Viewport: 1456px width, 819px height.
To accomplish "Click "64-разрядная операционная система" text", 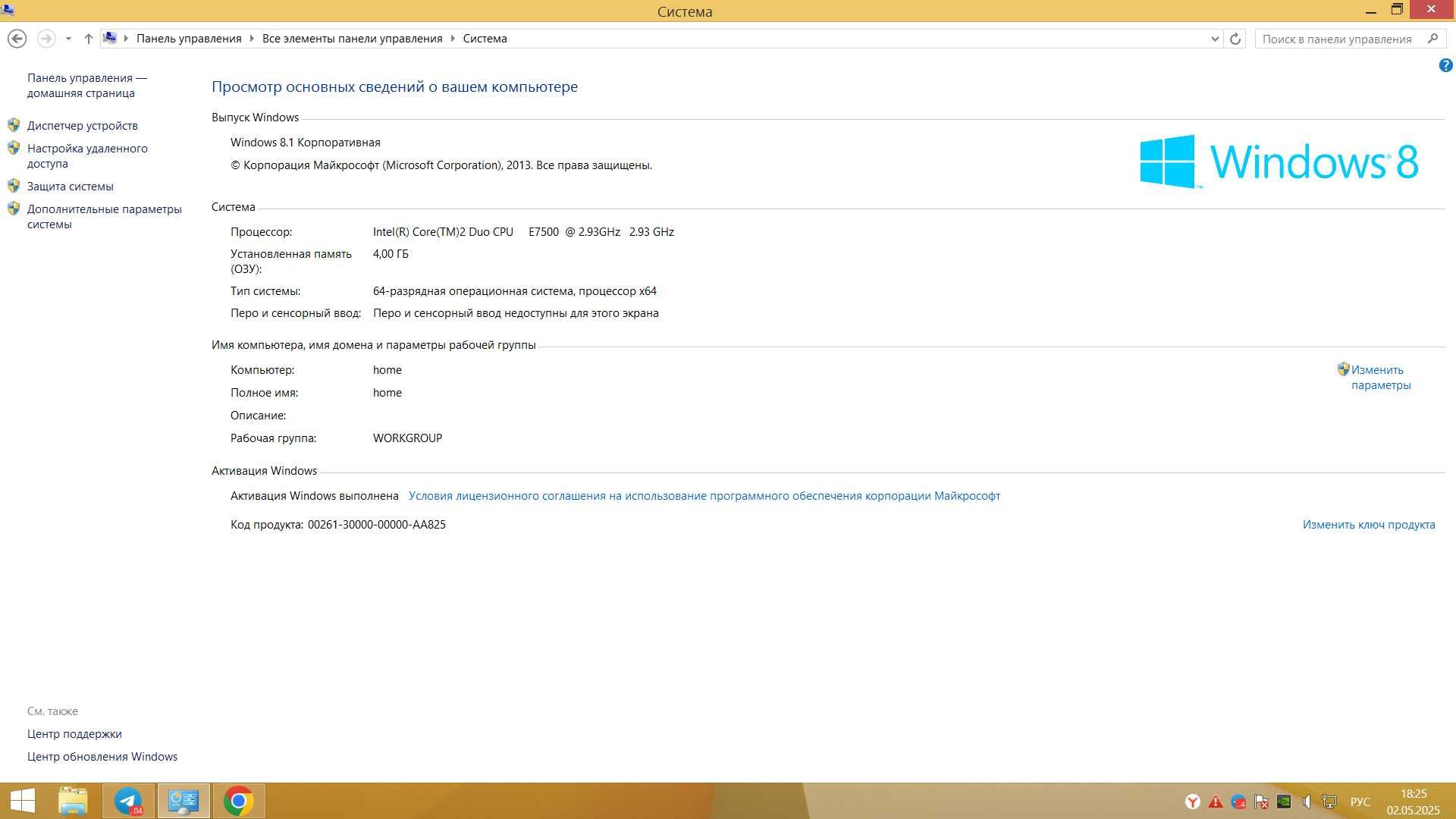I will [x=474, y=291].
